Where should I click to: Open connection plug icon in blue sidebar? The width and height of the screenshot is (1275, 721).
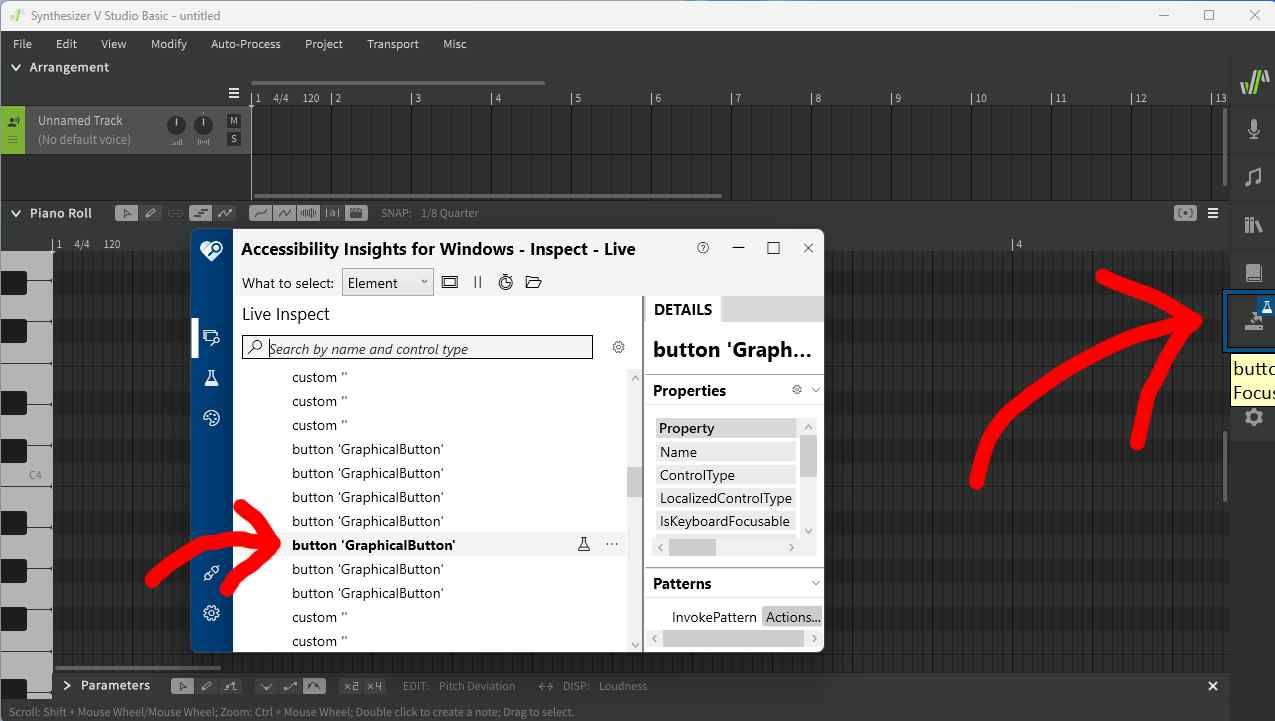coord(211,573)
